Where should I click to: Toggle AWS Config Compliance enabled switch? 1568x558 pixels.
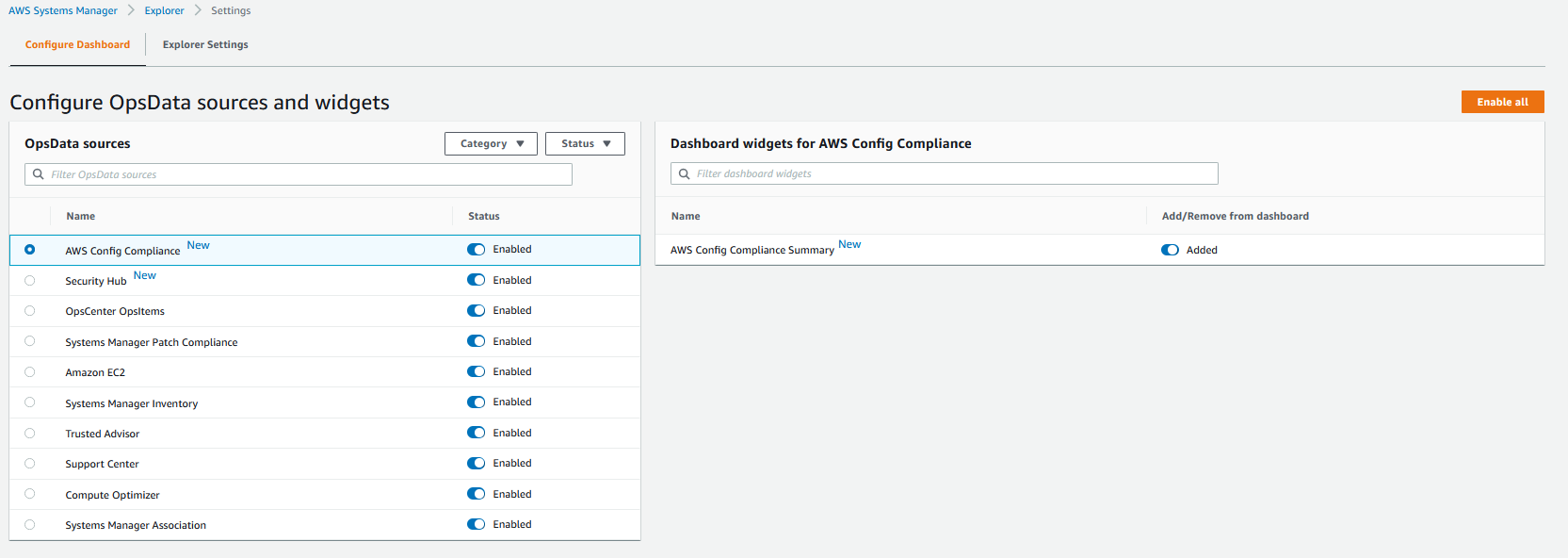pos(477,250)
